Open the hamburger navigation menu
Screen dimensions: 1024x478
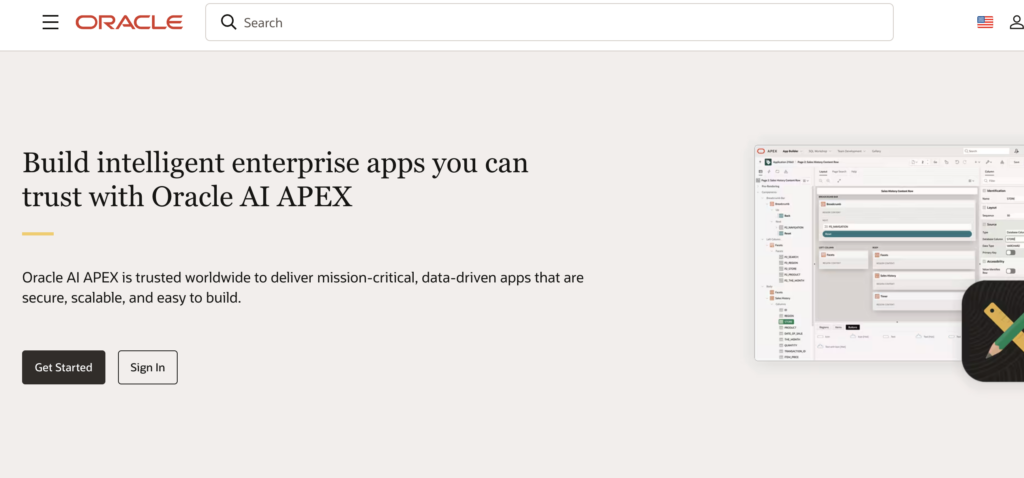pos(50,22)
